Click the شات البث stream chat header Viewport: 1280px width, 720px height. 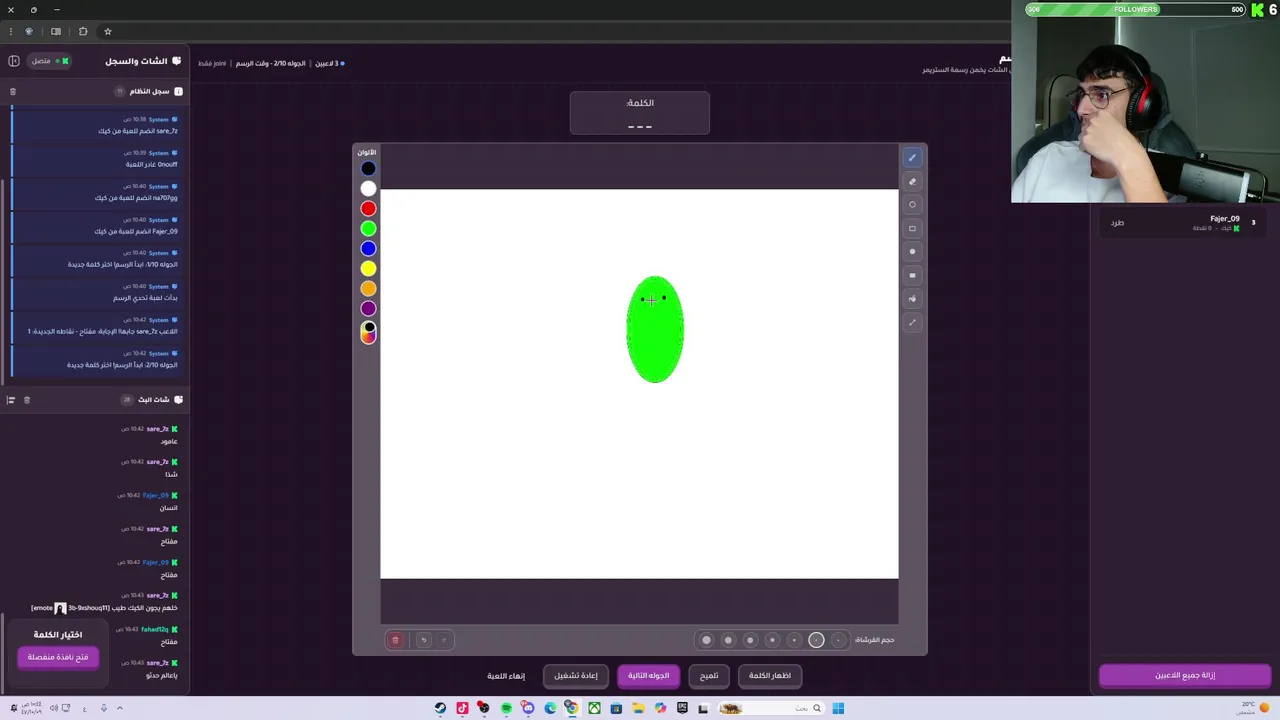click(154, 400)
